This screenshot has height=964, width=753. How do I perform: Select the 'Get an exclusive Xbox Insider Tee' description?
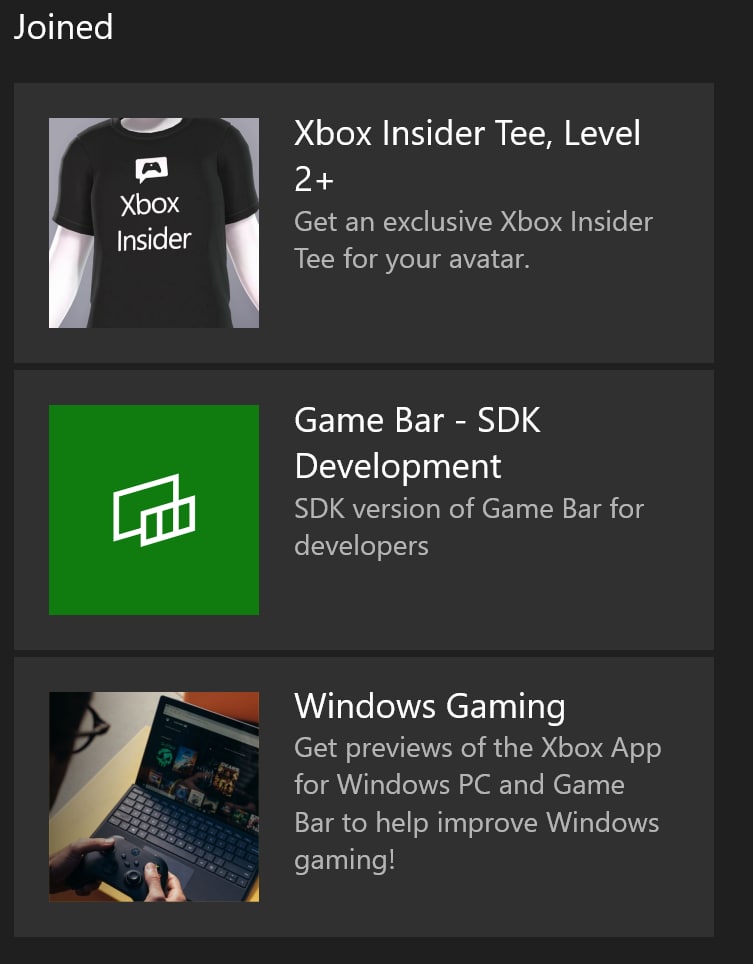coord(473,240)
